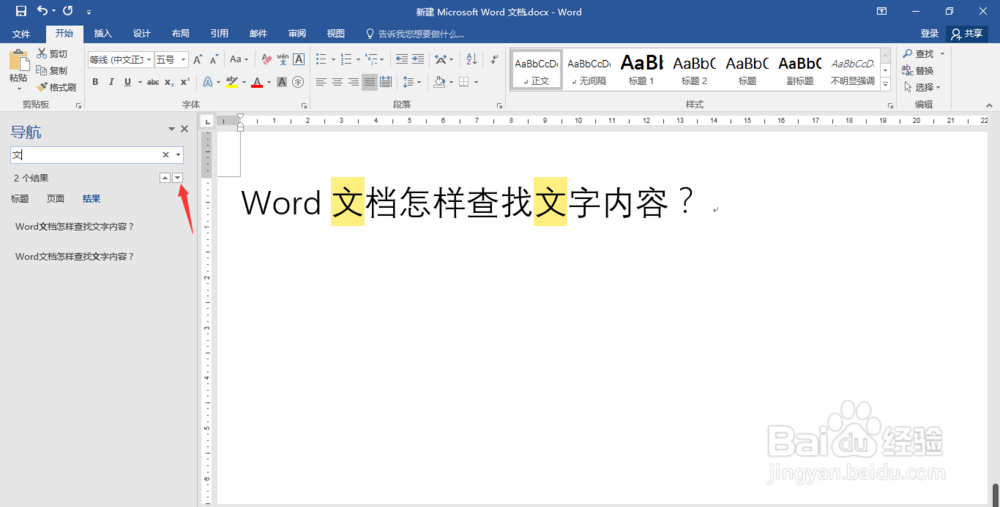Image resolution: width=1000 pixels, height=507 pixels.
Task: Click the Save icon in quick access toolbar
Action: (x=21, y=11)
